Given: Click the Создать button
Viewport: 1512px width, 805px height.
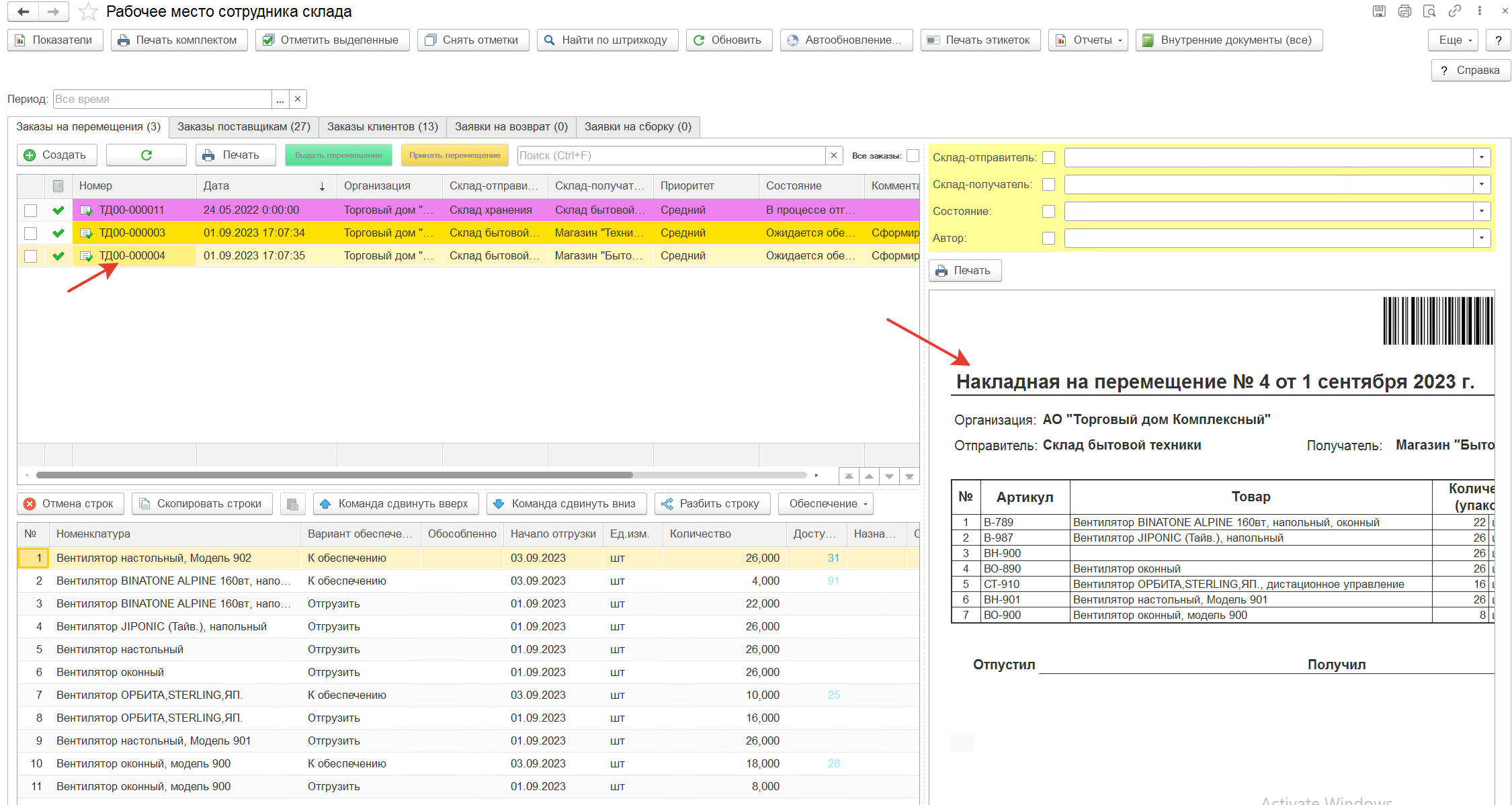Looking at the screenshot, I should [56, 155].
